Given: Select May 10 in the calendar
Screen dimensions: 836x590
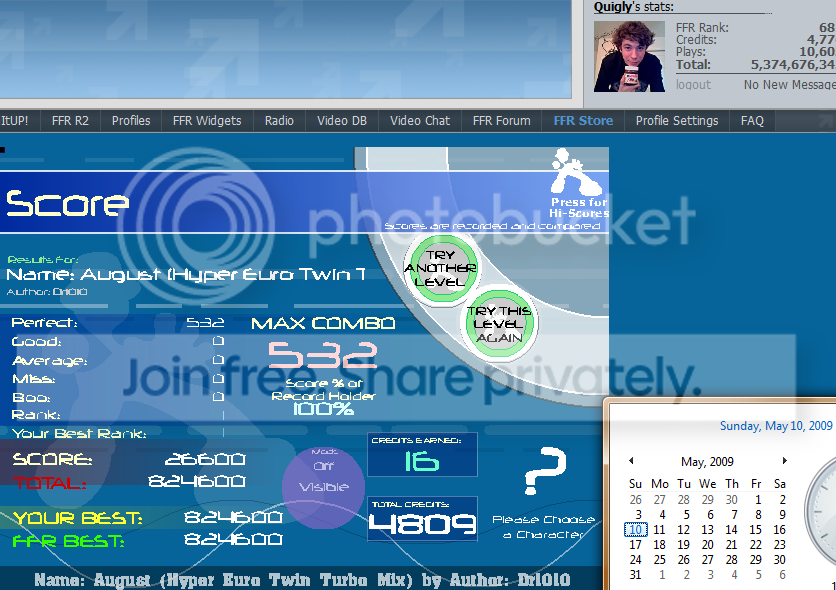Looking at the screenshot, I should coord(635,530).
